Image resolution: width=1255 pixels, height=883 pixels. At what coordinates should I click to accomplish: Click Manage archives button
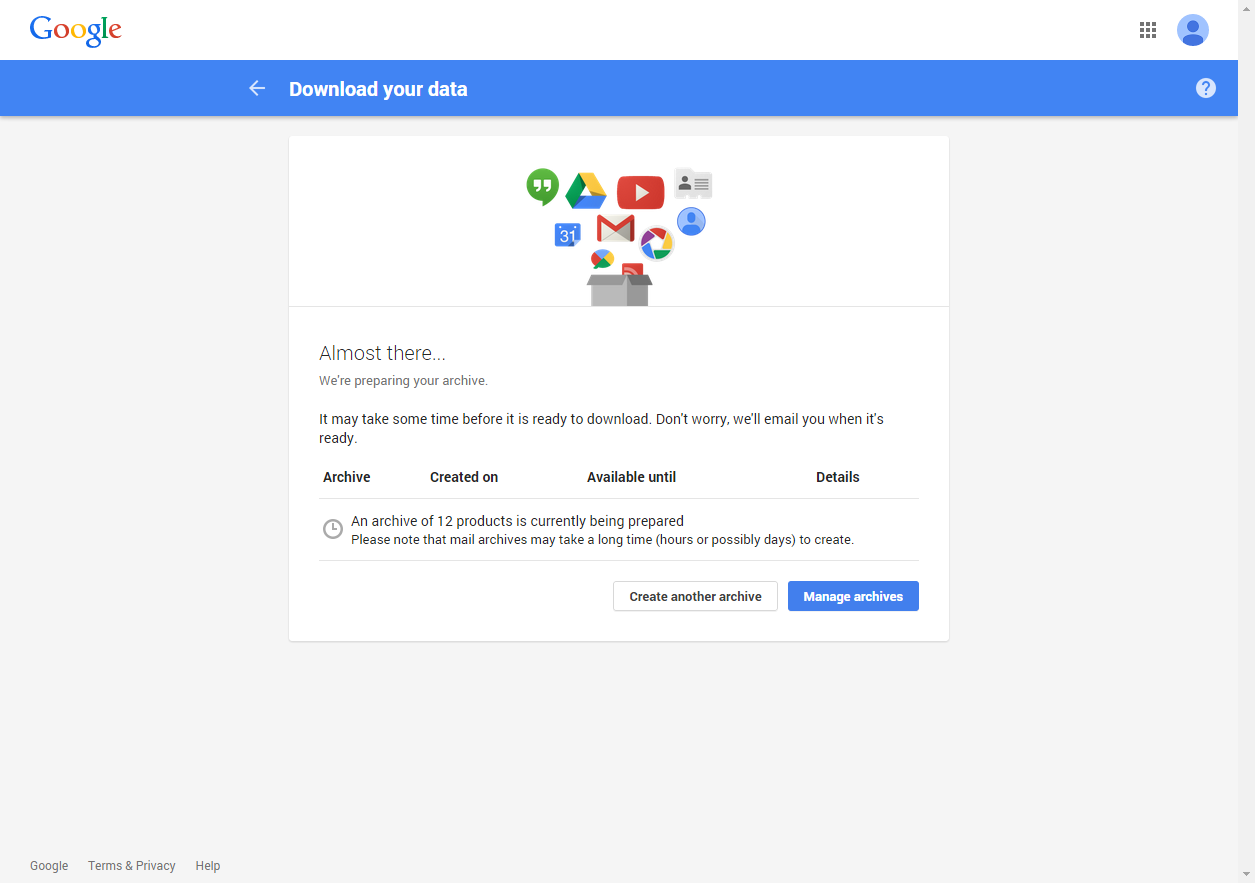click(853, 596)
